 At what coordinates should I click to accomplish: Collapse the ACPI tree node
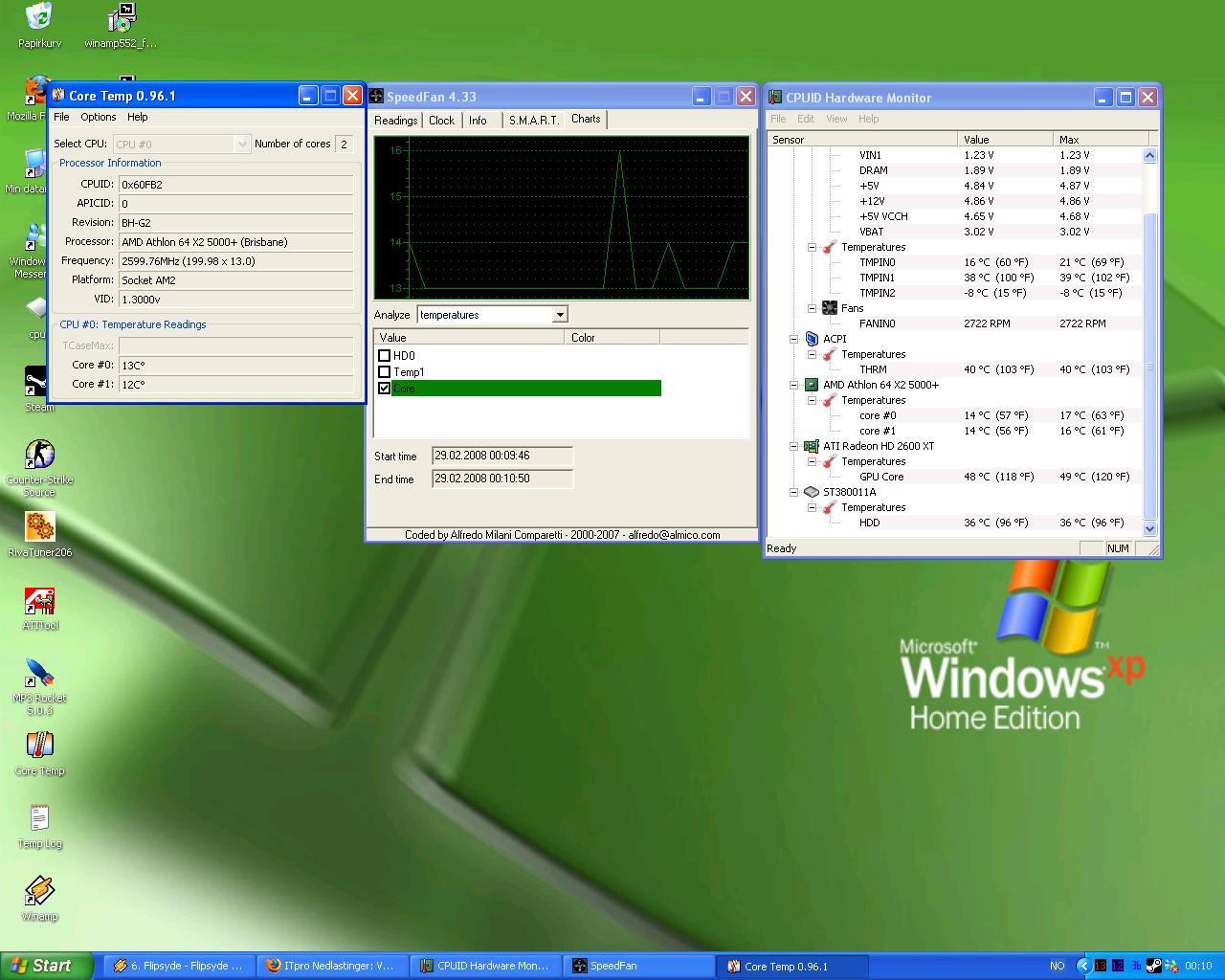tap(793, 339)
